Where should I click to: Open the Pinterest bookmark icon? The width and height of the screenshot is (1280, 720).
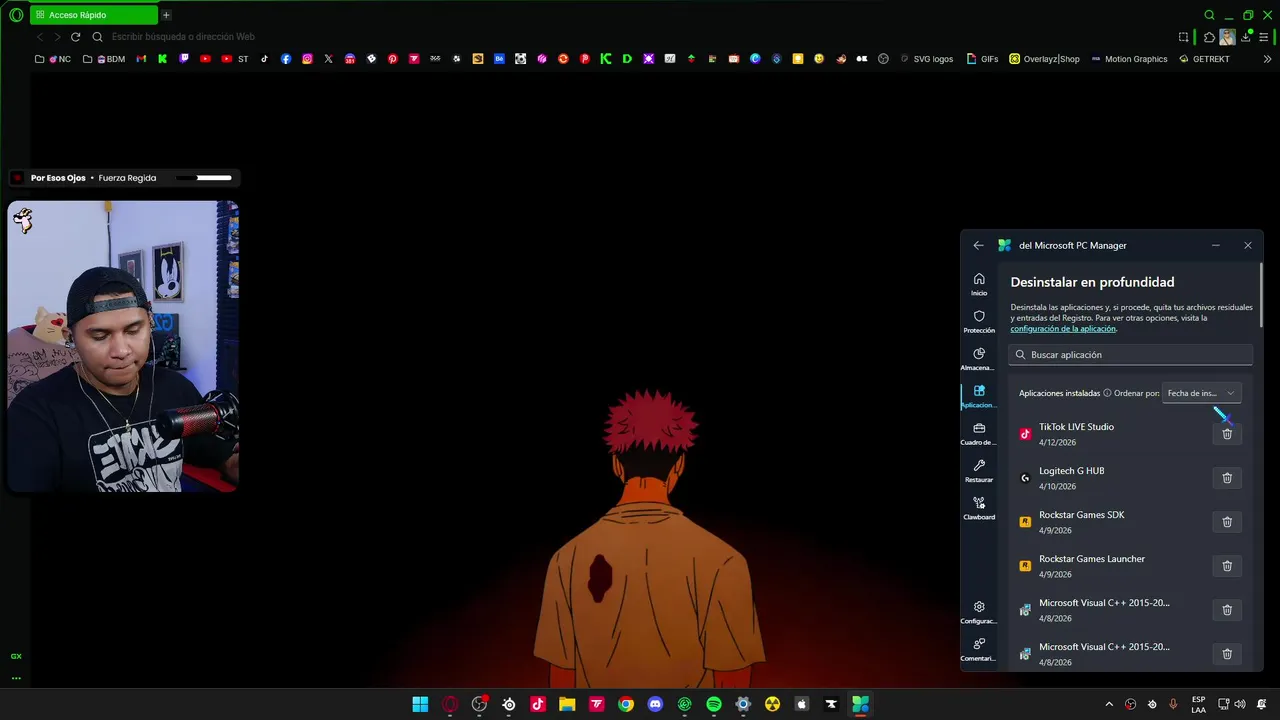(x=392, y=59)
